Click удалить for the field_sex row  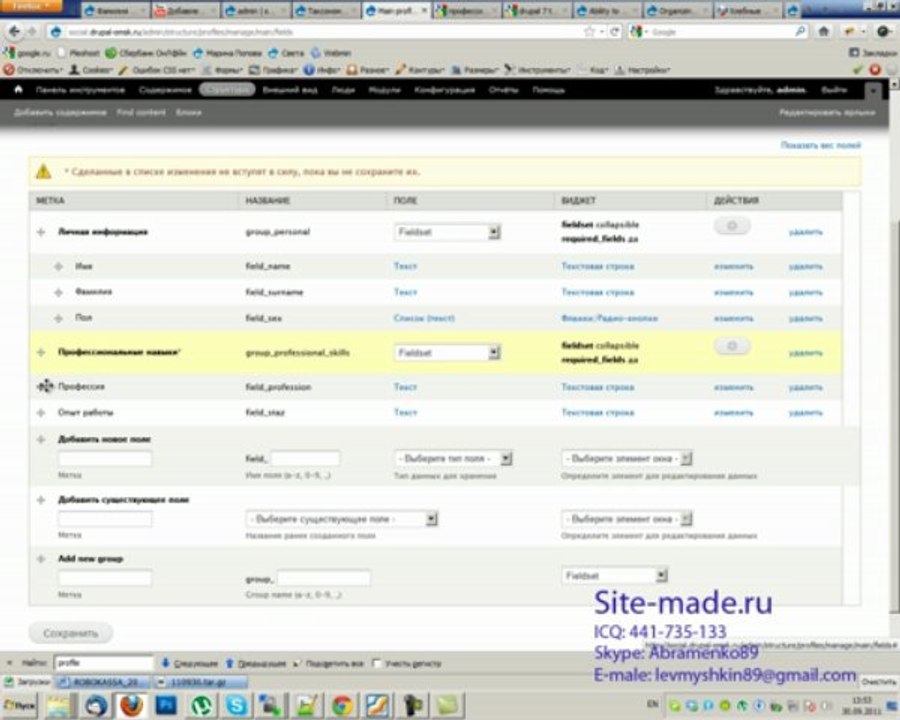[x=806, y=318]
